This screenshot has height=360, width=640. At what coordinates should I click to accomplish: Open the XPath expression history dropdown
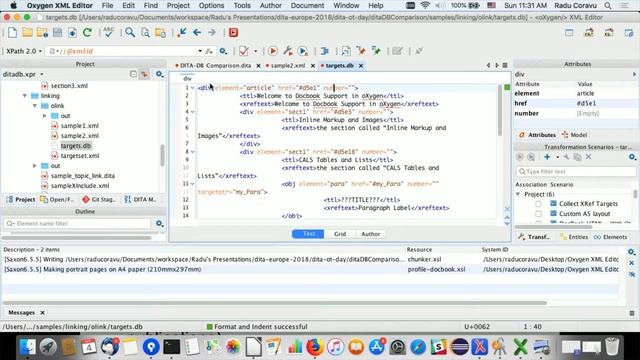[200, 51]
